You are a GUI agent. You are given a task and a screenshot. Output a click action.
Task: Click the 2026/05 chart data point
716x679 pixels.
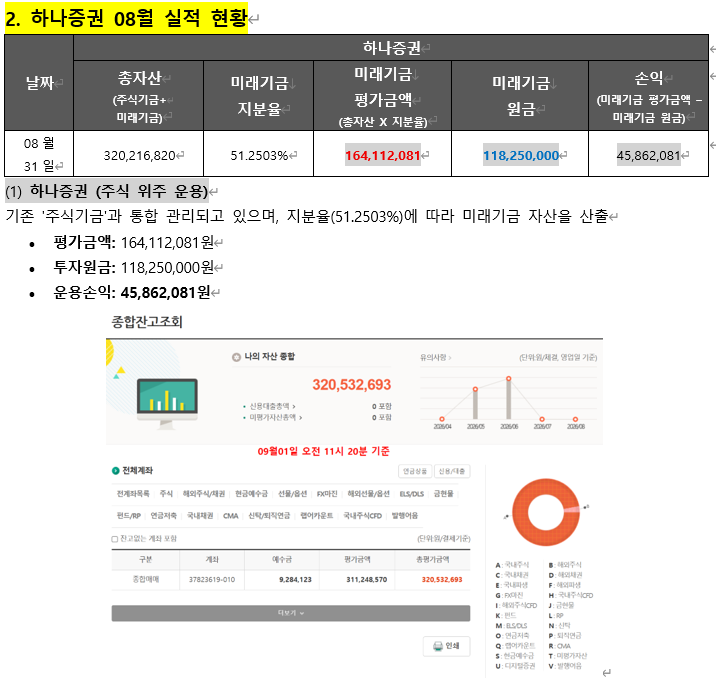click(475, 389)
